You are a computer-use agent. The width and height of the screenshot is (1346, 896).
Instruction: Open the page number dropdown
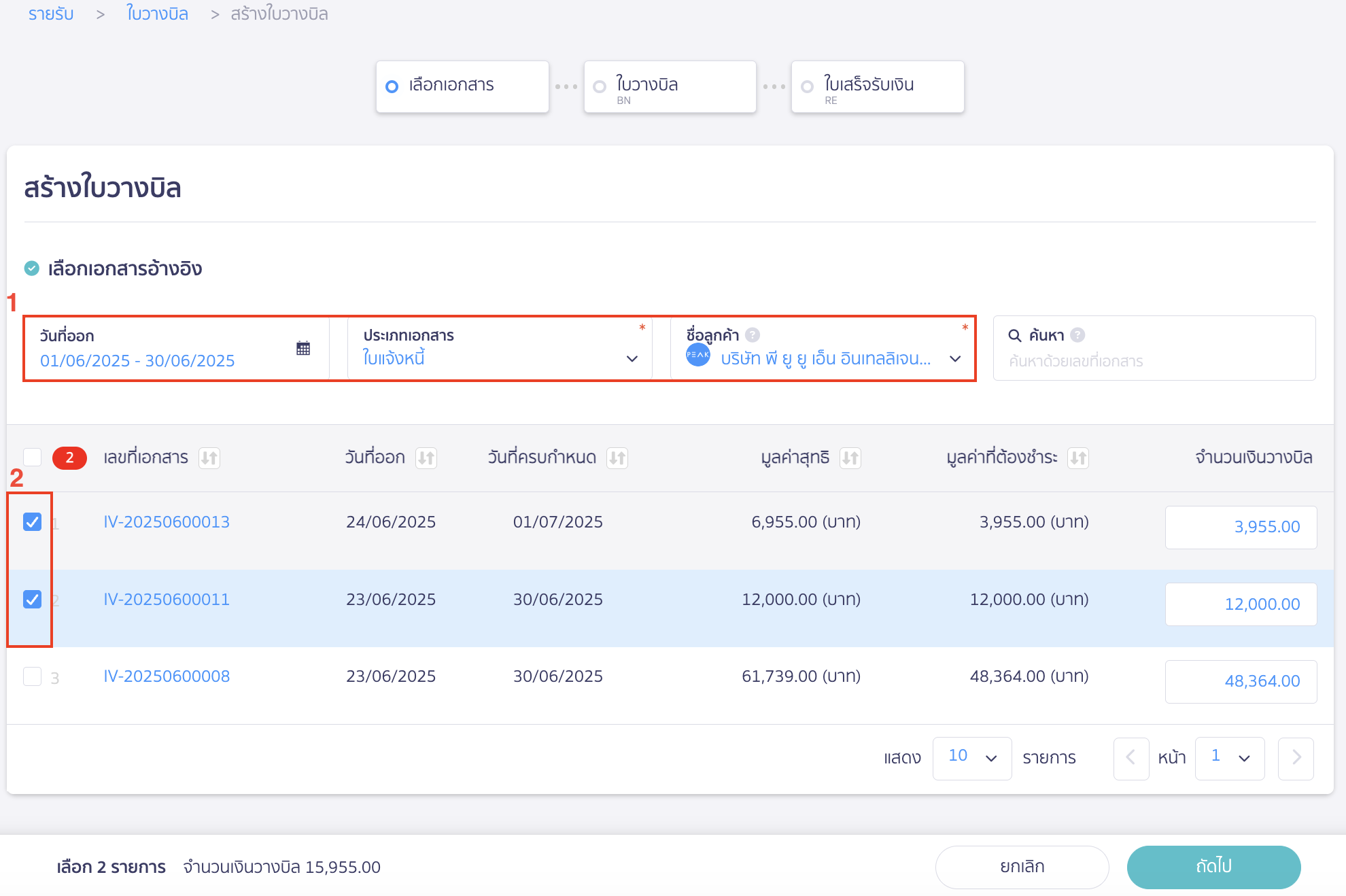(1230, 758)
